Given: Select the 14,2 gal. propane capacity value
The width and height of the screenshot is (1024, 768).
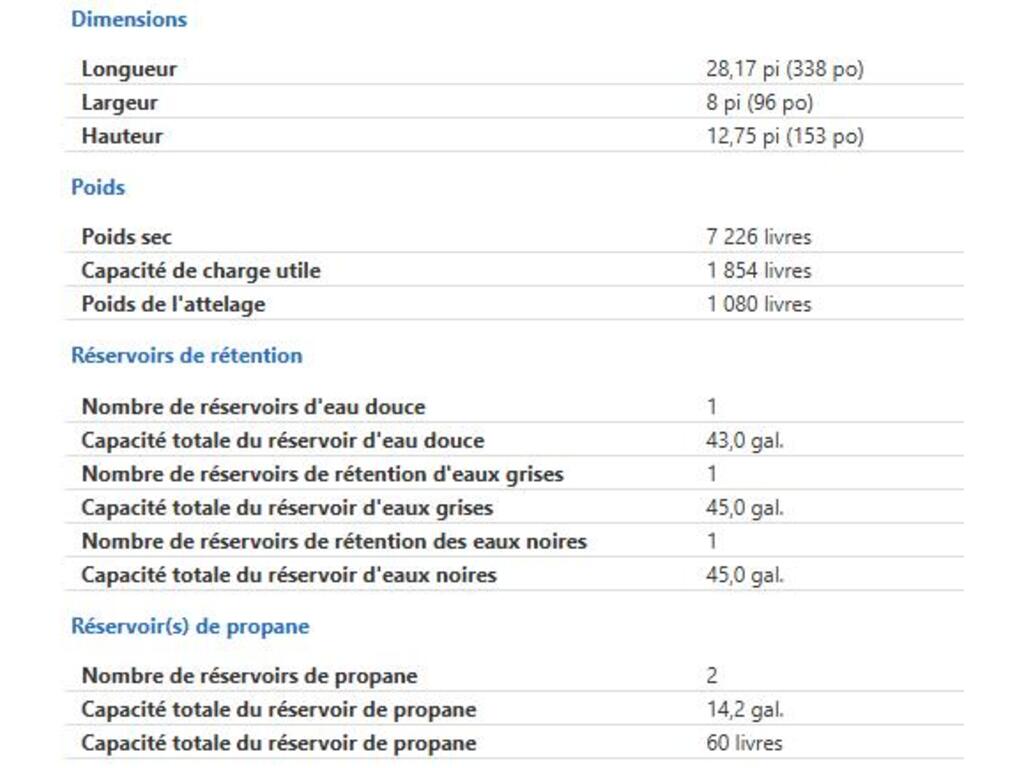Looking at the screenshot, I should coord(744,709).
